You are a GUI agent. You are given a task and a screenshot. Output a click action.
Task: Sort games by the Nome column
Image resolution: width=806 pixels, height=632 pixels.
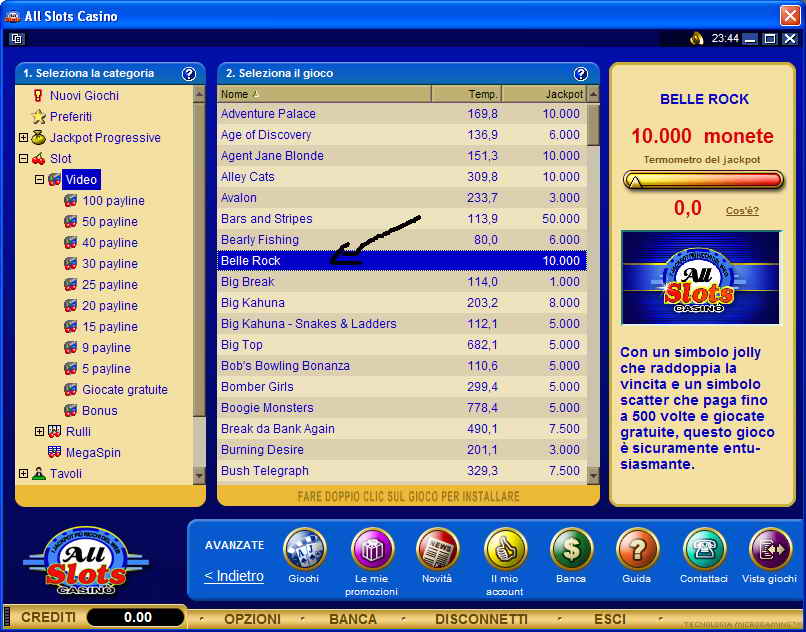click(324, 95)
